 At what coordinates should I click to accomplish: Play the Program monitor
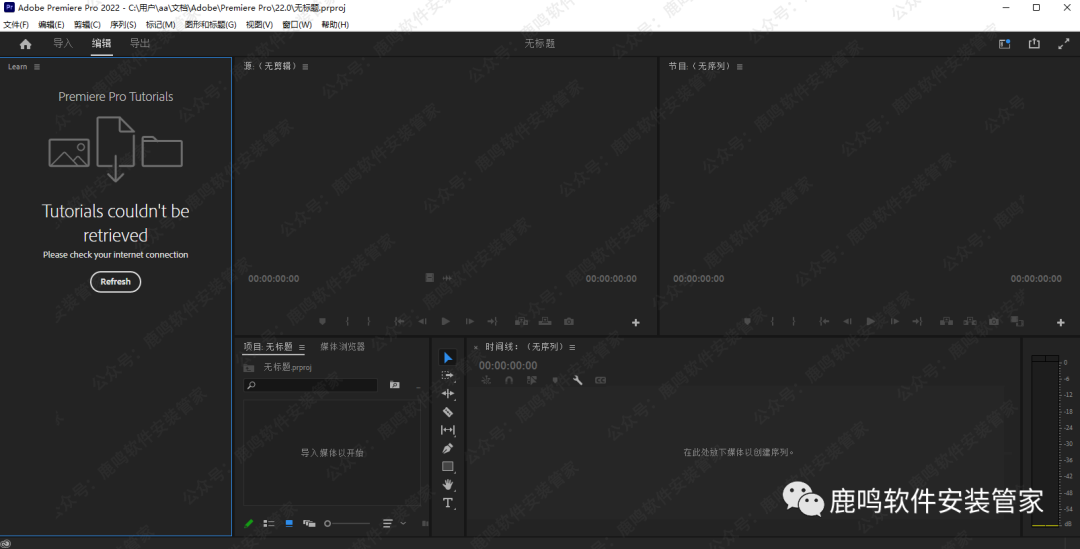(871, 322)
